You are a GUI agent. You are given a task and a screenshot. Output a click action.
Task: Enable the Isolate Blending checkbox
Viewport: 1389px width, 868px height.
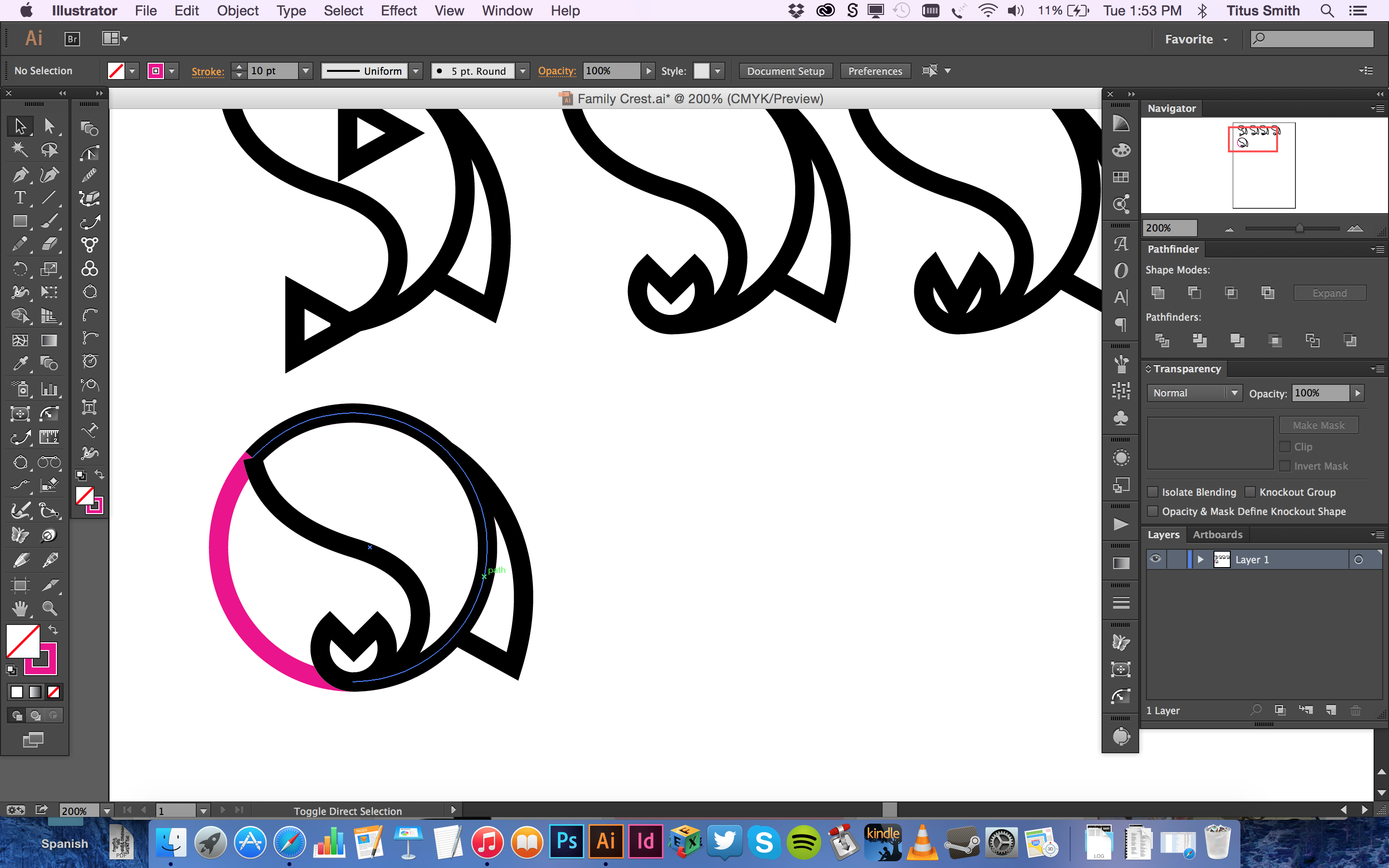click(x=1153, y=492)
